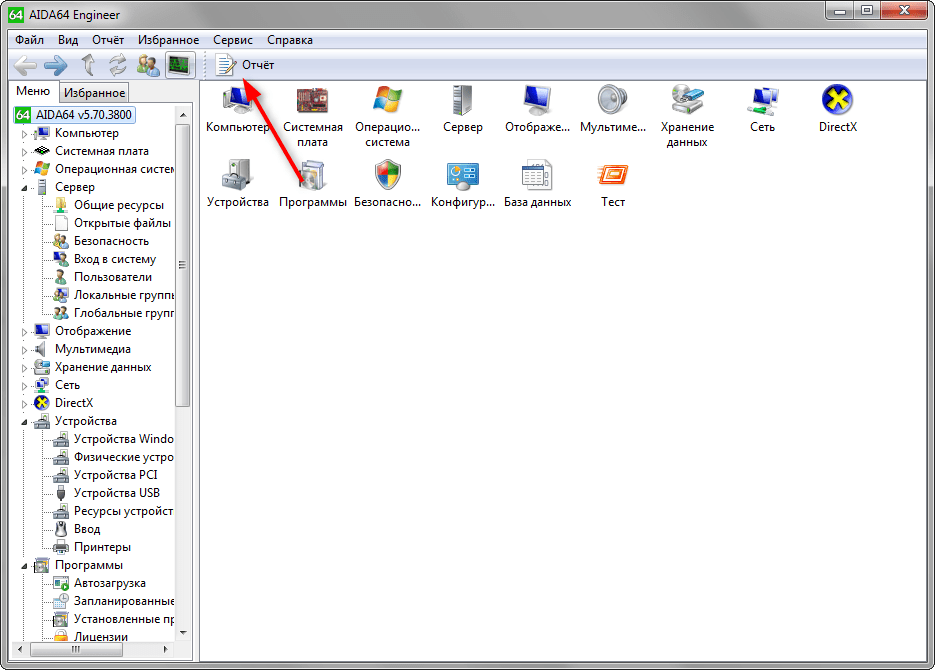Open the Сеть network icon in main pane
935x670 pixels.
(762, 109)
